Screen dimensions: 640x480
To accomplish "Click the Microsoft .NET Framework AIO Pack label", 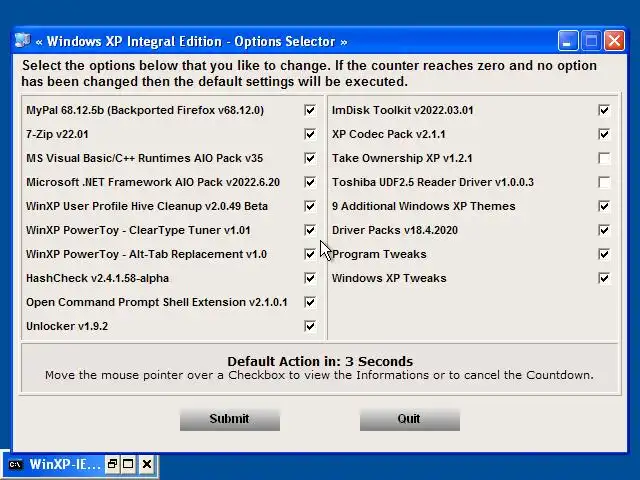I will 153,182.
